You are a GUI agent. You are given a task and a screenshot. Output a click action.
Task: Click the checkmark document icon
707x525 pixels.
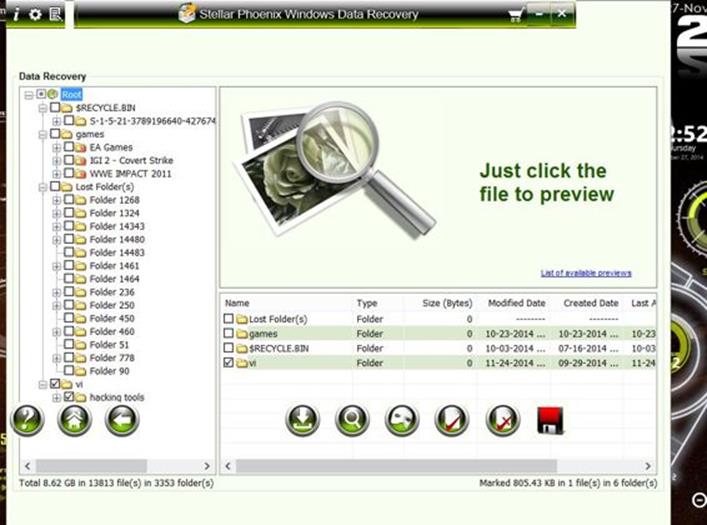pyautogui.click(x=451, y=420)
